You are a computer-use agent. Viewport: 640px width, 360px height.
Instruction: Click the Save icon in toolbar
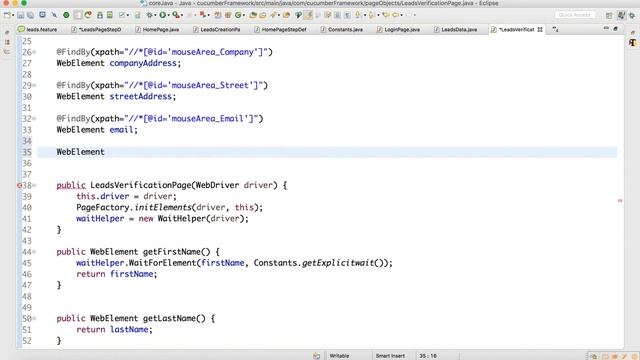tap(20, 15)
